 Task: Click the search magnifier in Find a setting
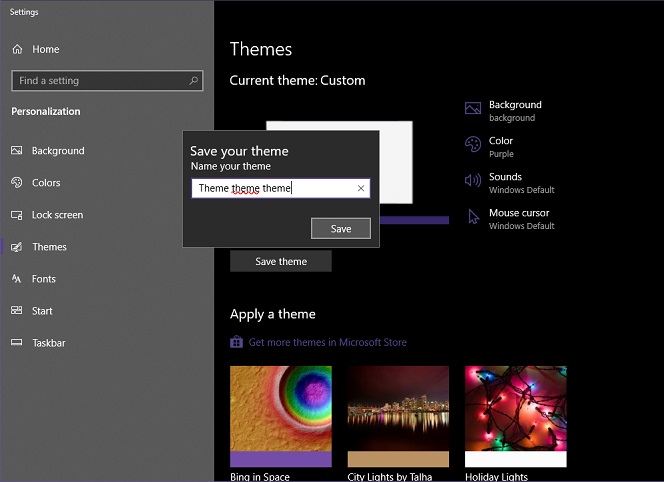[194, 80]
